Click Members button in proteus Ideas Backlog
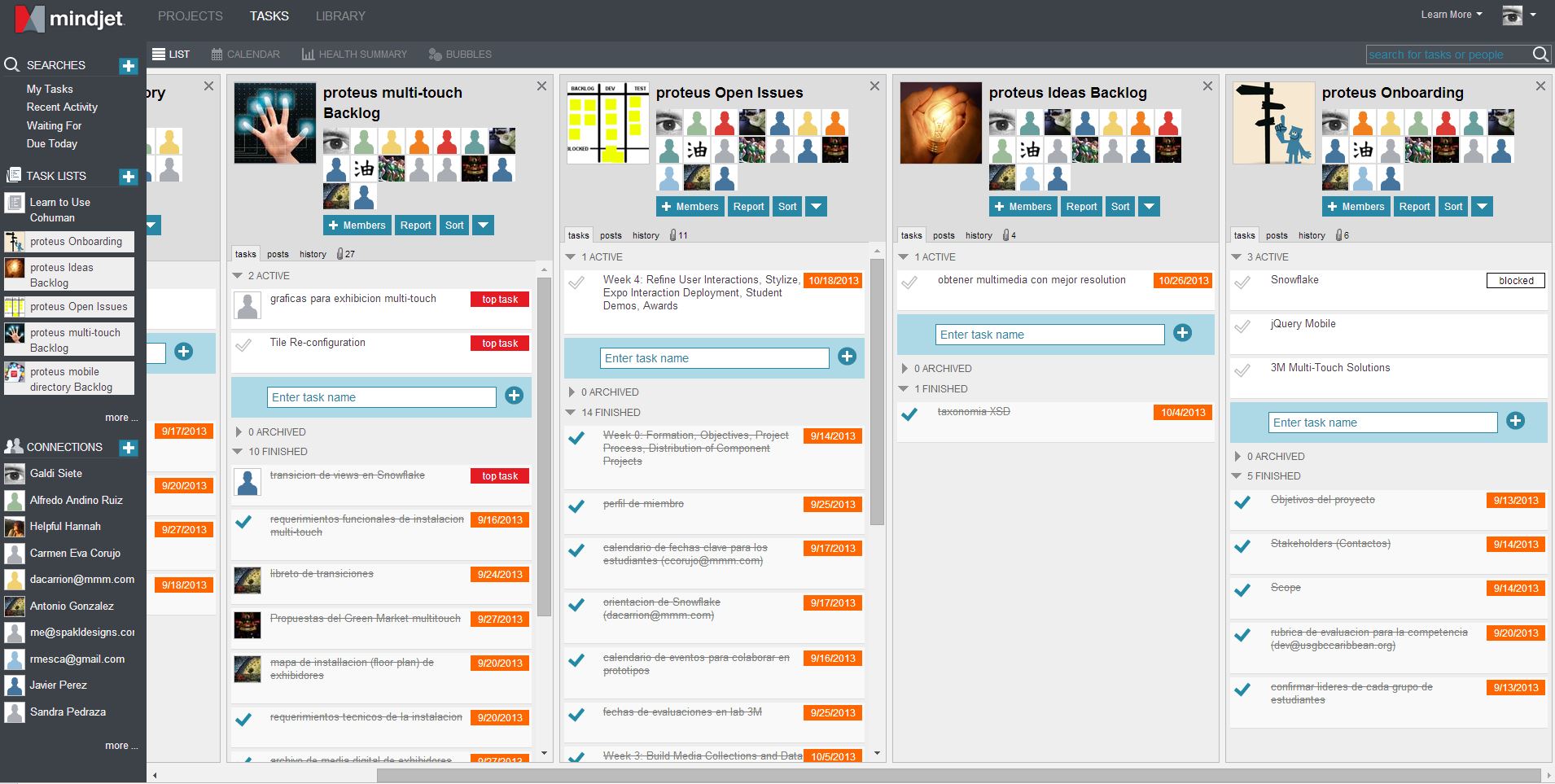The height and width of the screenshot is (784, 1555). [1023, 207]
